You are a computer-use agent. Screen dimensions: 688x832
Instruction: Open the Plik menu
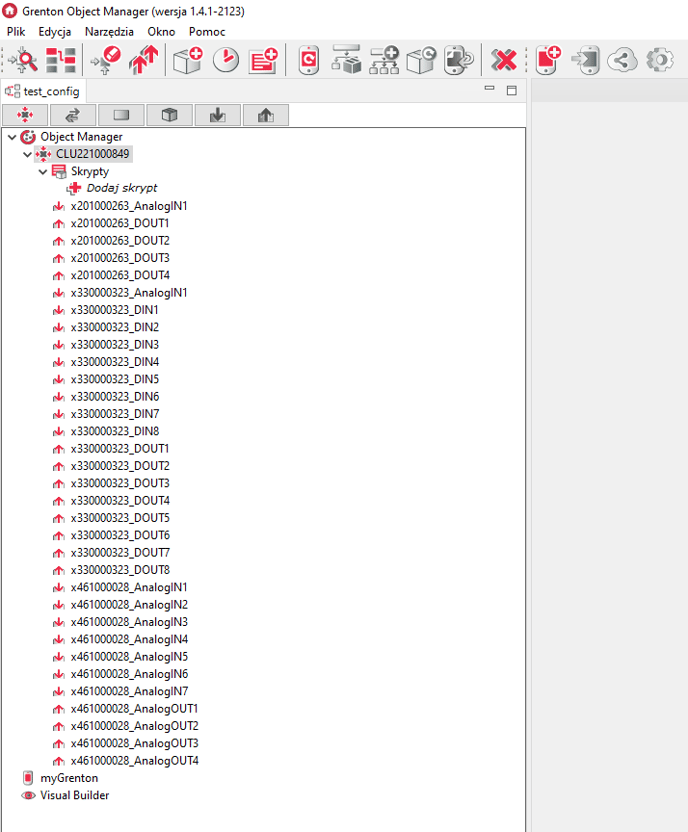16,32
